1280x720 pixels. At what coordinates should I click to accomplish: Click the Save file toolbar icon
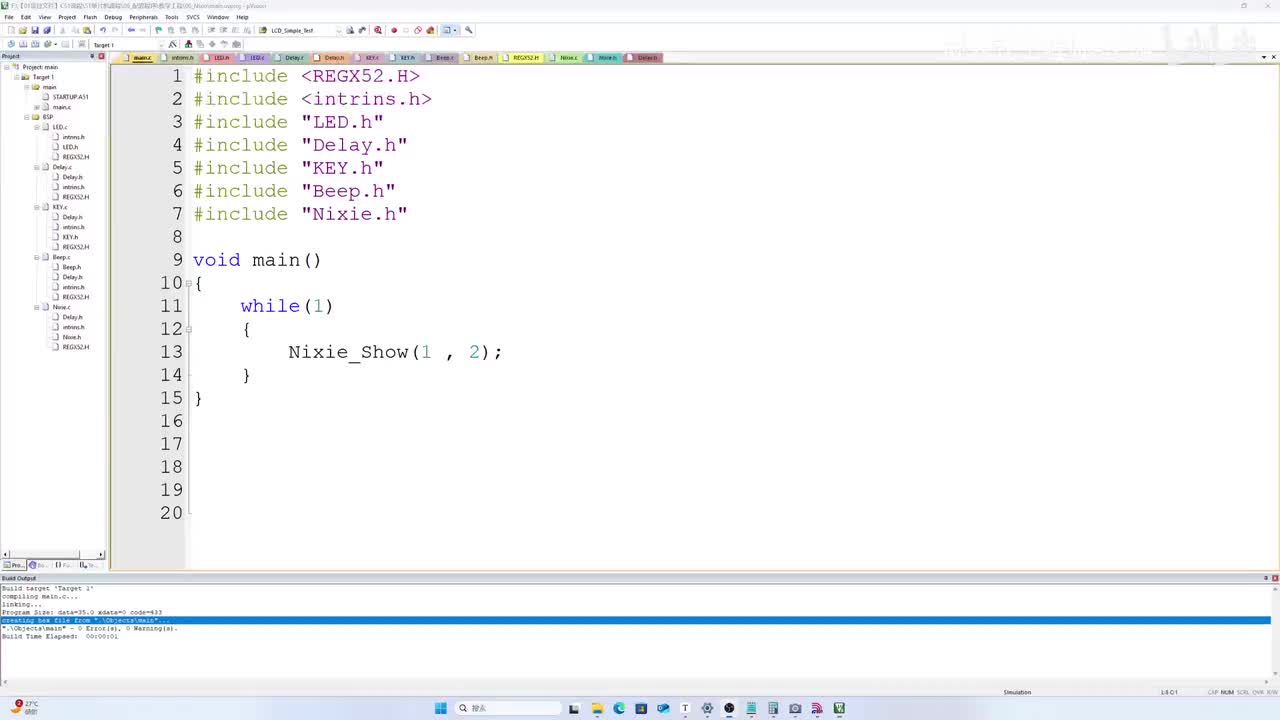tap(35, 30)
